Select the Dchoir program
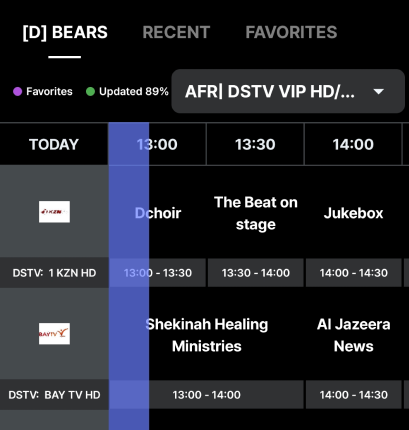Image resolution: width=409 pixels, height=430 pixels. (157, 213)
